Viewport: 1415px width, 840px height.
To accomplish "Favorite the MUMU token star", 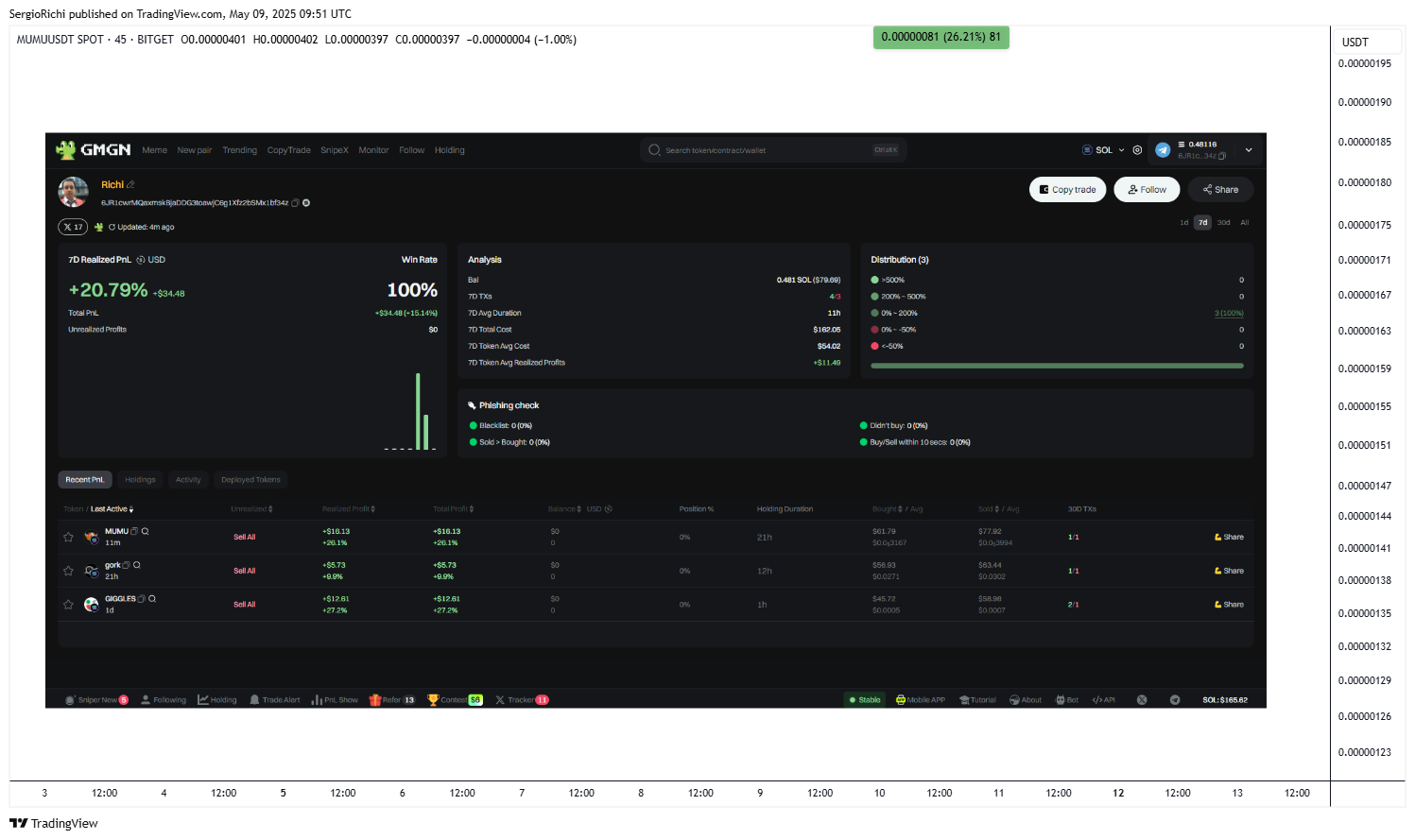I will [68, 537].
